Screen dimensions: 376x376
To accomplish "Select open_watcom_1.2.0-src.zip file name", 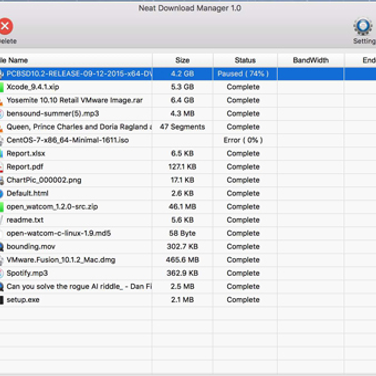I will coord(52,207).
